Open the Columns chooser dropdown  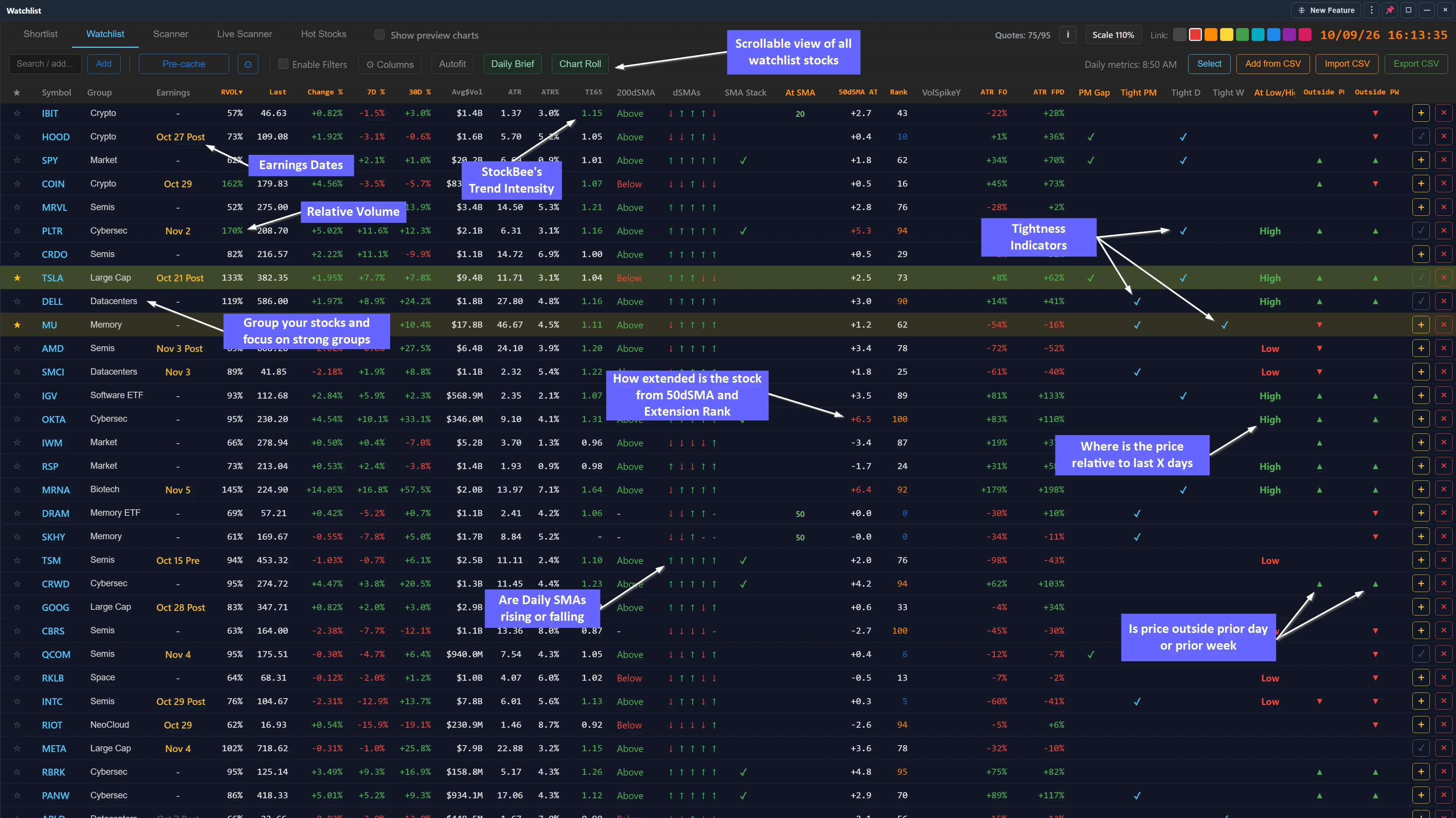tap(390, 64)
